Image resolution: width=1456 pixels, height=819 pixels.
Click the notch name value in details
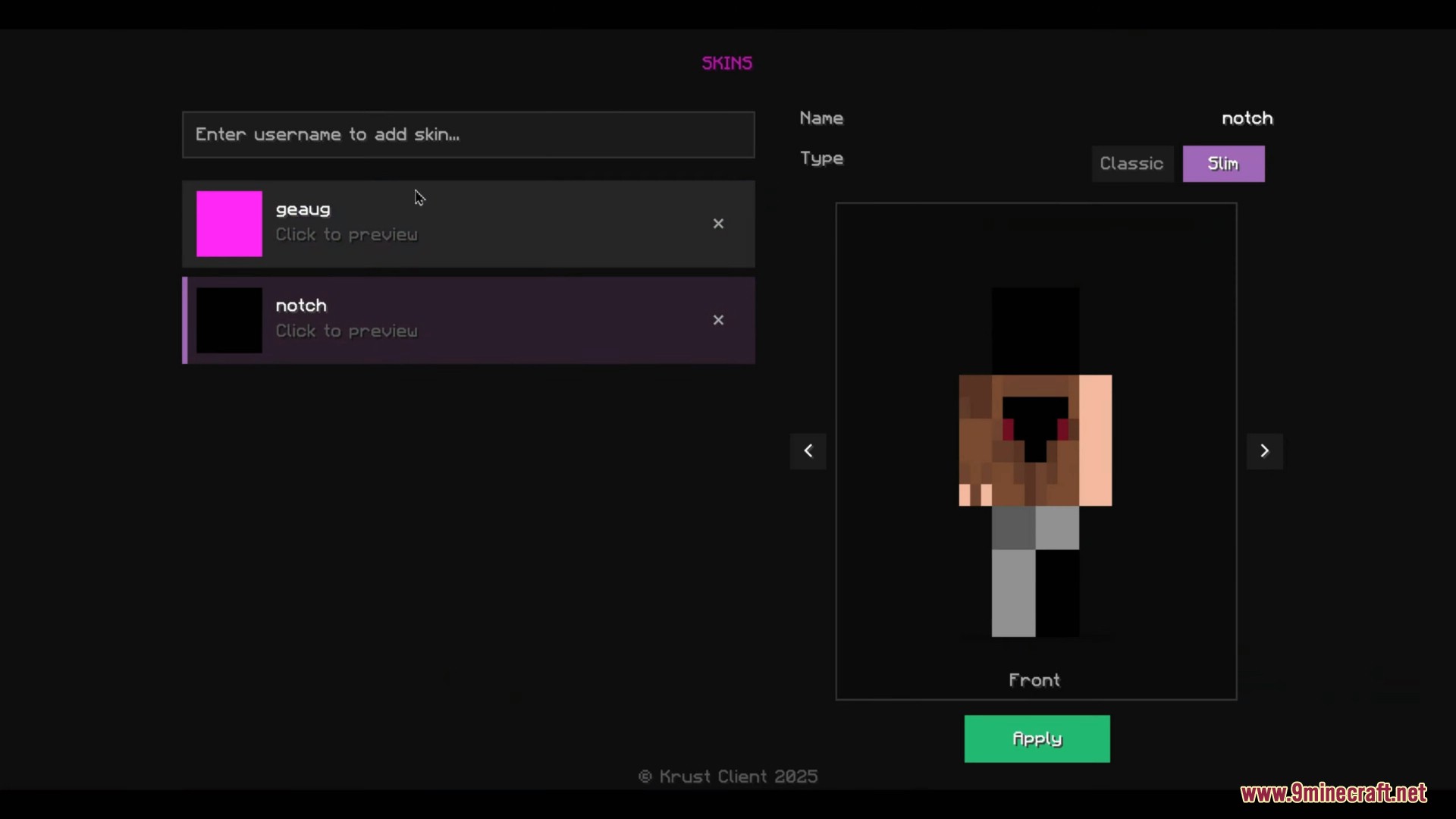[1247, 118]
